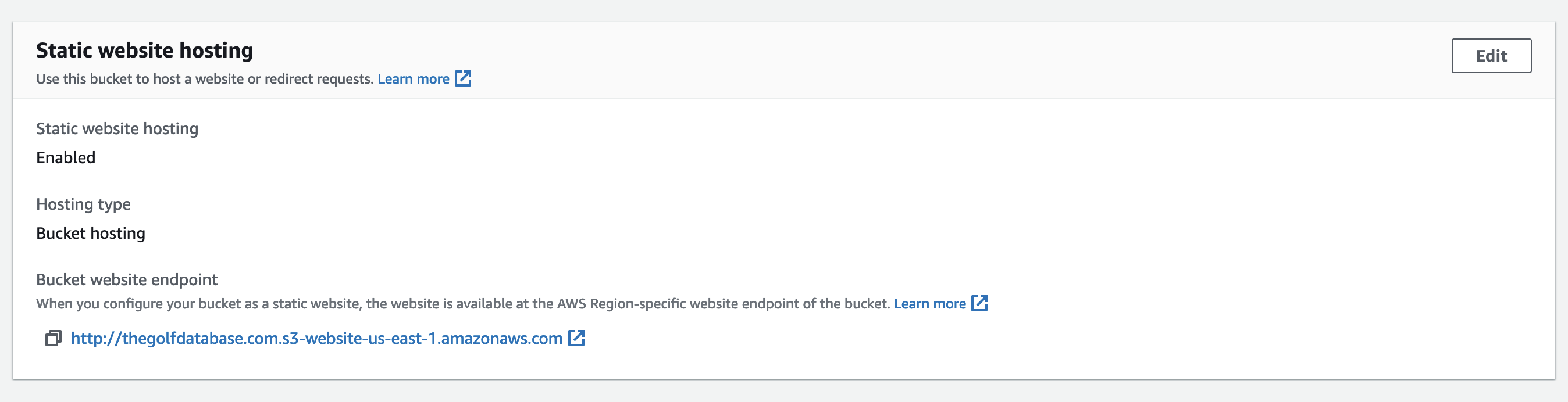The height and width of the screenshot is (402, 1568).
Task: Click the bold Static website hosting heading
Action: (x=144, y=51)
